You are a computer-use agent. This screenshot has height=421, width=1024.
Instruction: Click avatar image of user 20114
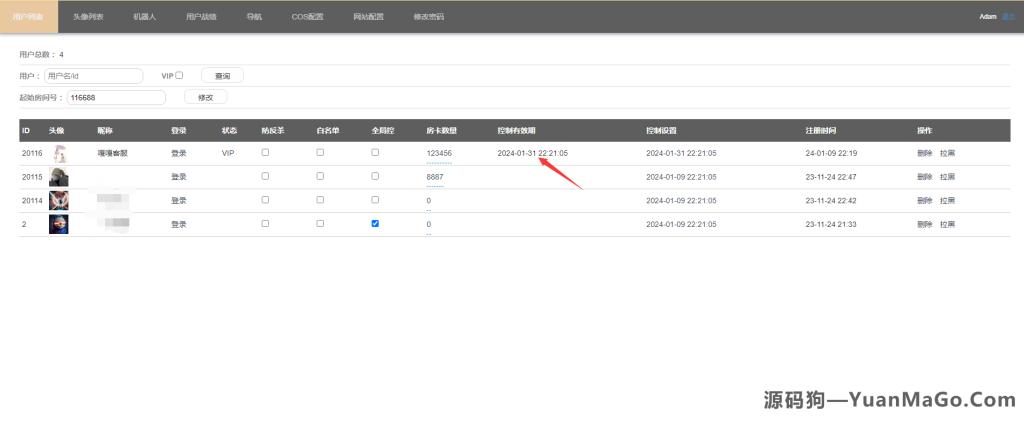point(59,200)
